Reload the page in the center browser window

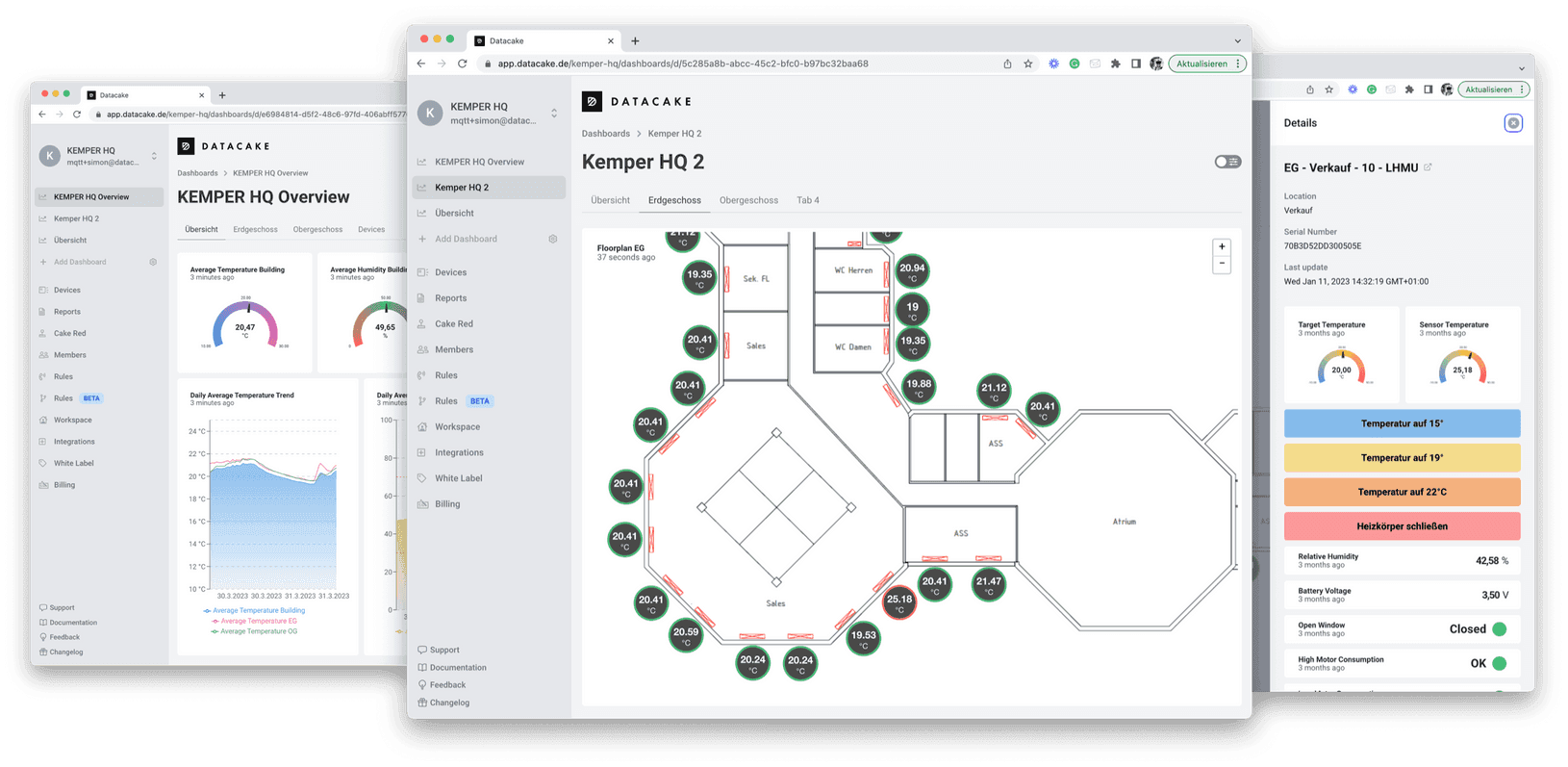tap(463, 64)
